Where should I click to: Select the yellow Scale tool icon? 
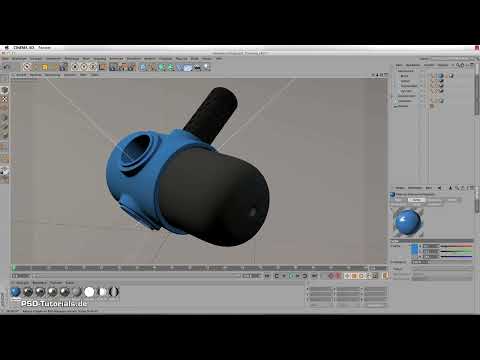45,67
